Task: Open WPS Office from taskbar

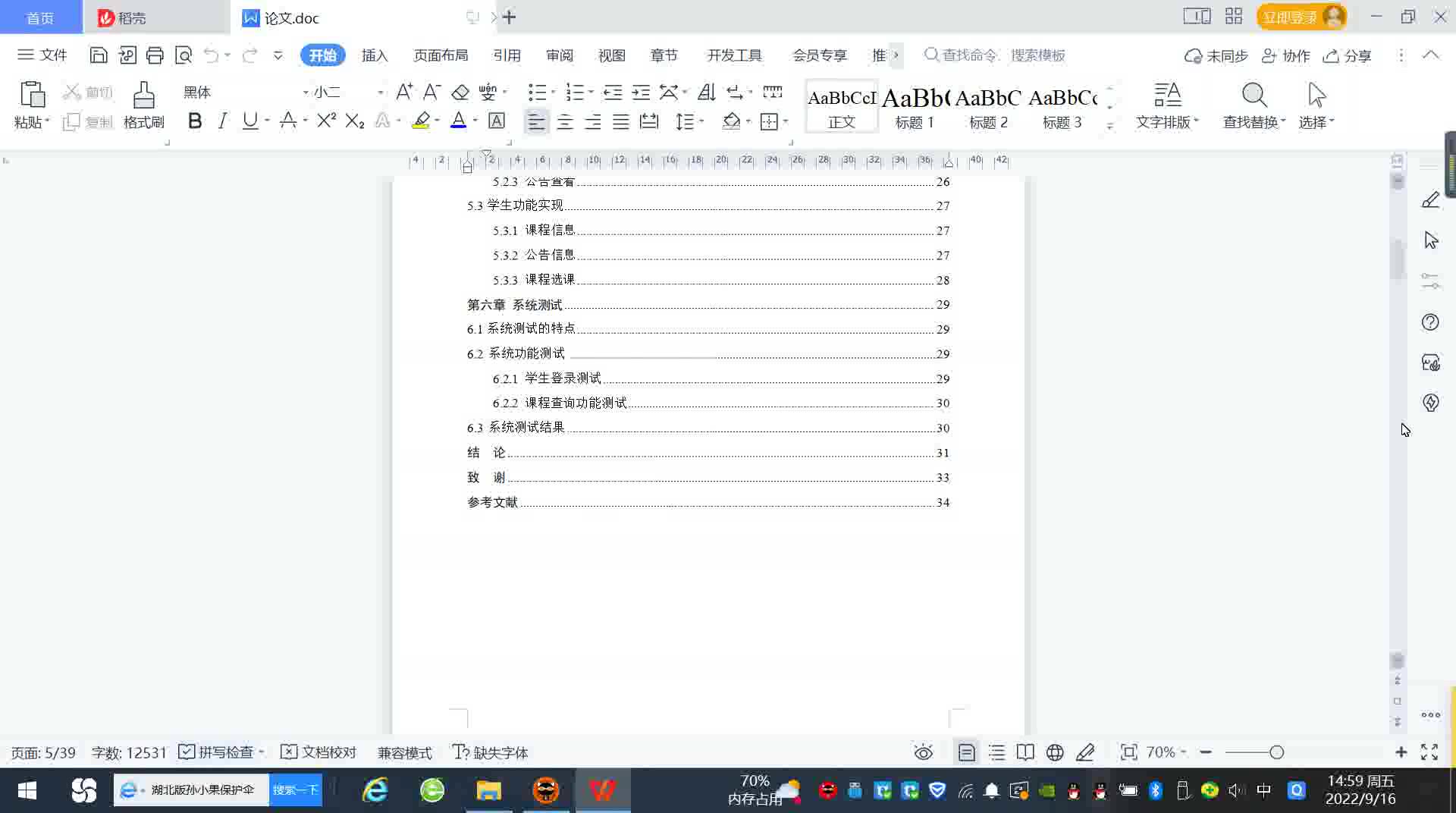Action: point(603,790)
